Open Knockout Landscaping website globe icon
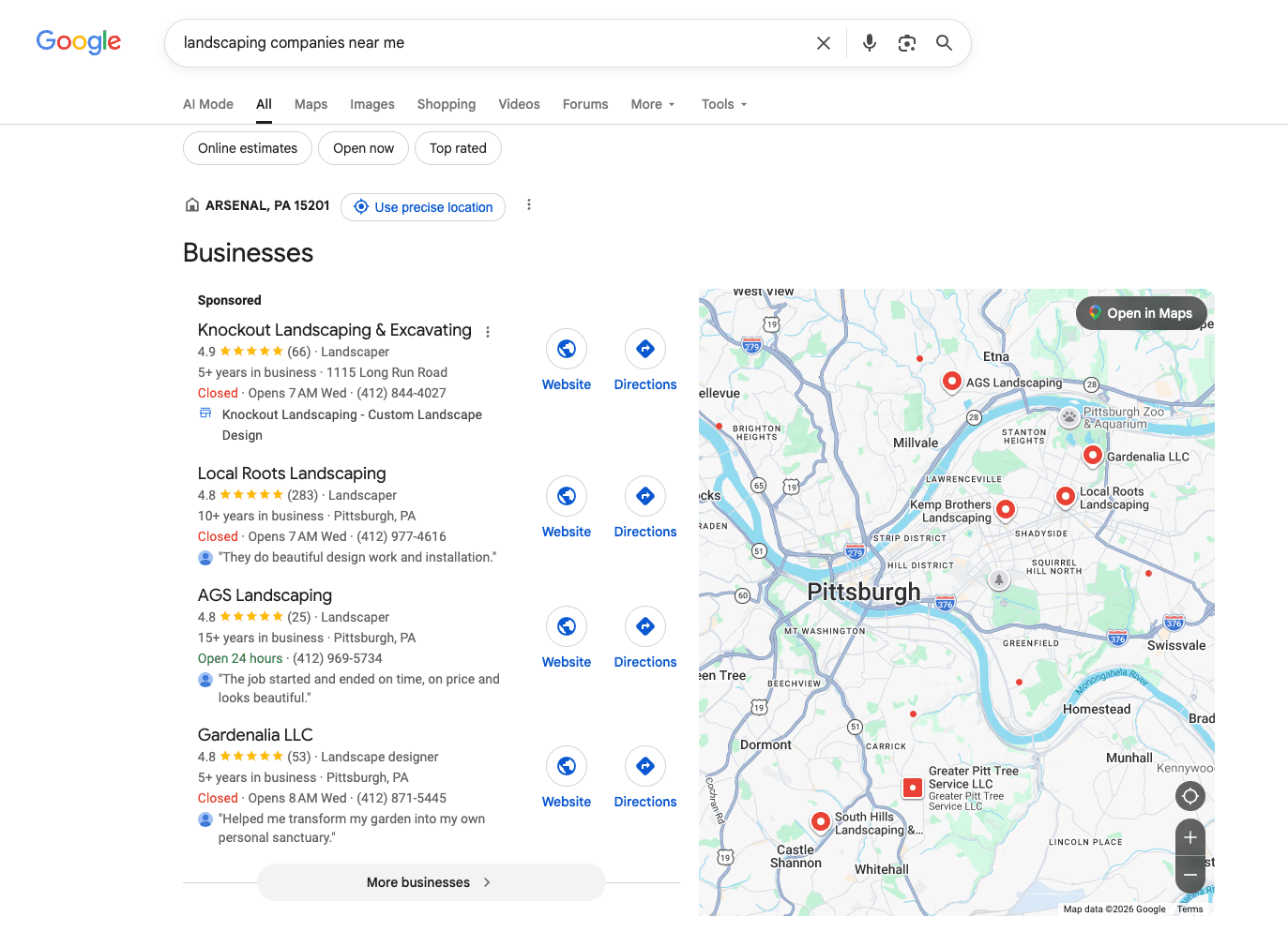1288x947 pixels. pos(567,349)
